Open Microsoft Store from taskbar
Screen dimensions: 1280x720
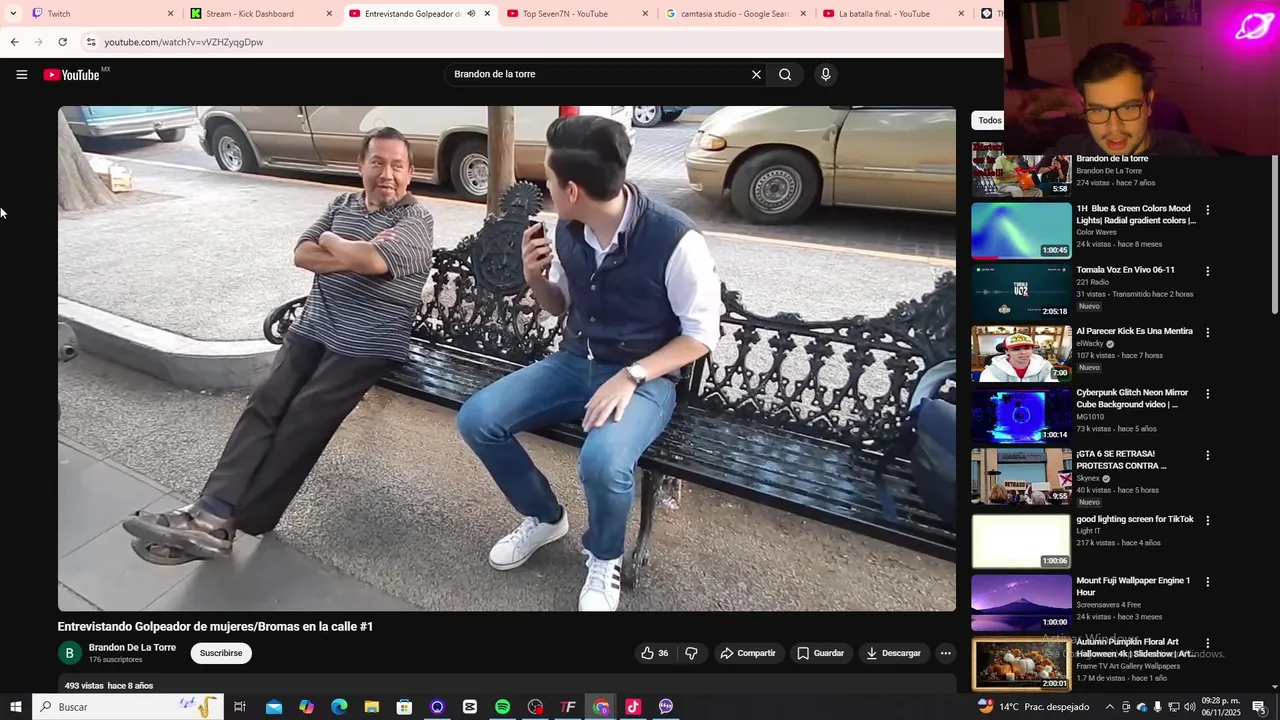pos(404,707)
